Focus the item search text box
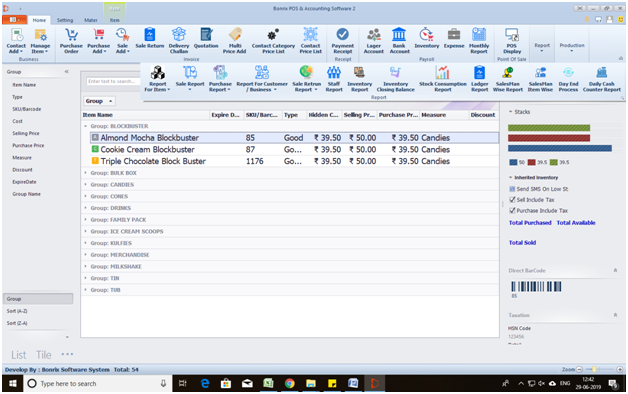This screenshot has height=394, width=628. pos(113,81)
